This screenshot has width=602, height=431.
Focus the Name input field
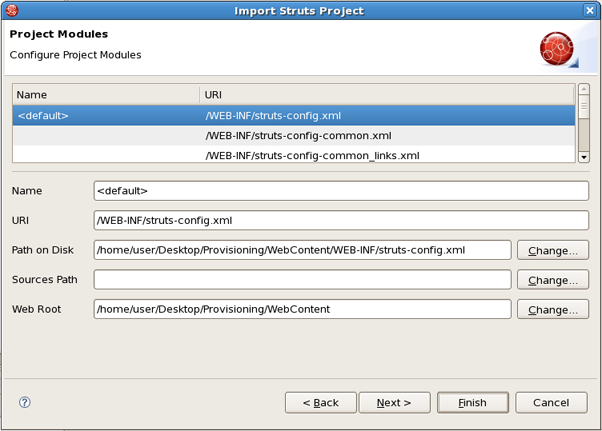pos(341,191)
